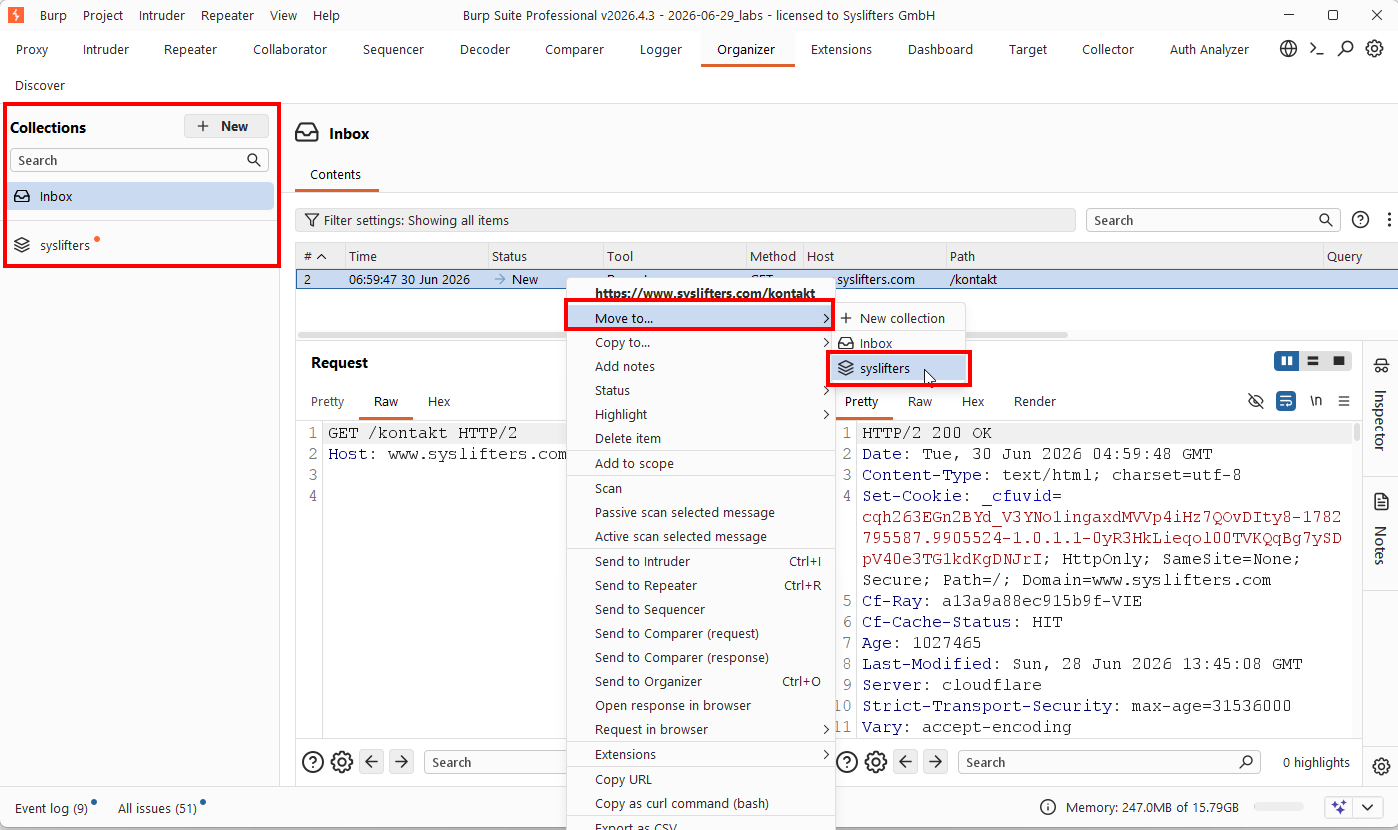This screenshot has width=1398, height=830.
Task: Open the three-dot options menu above the table
Action: point(1389,220)
